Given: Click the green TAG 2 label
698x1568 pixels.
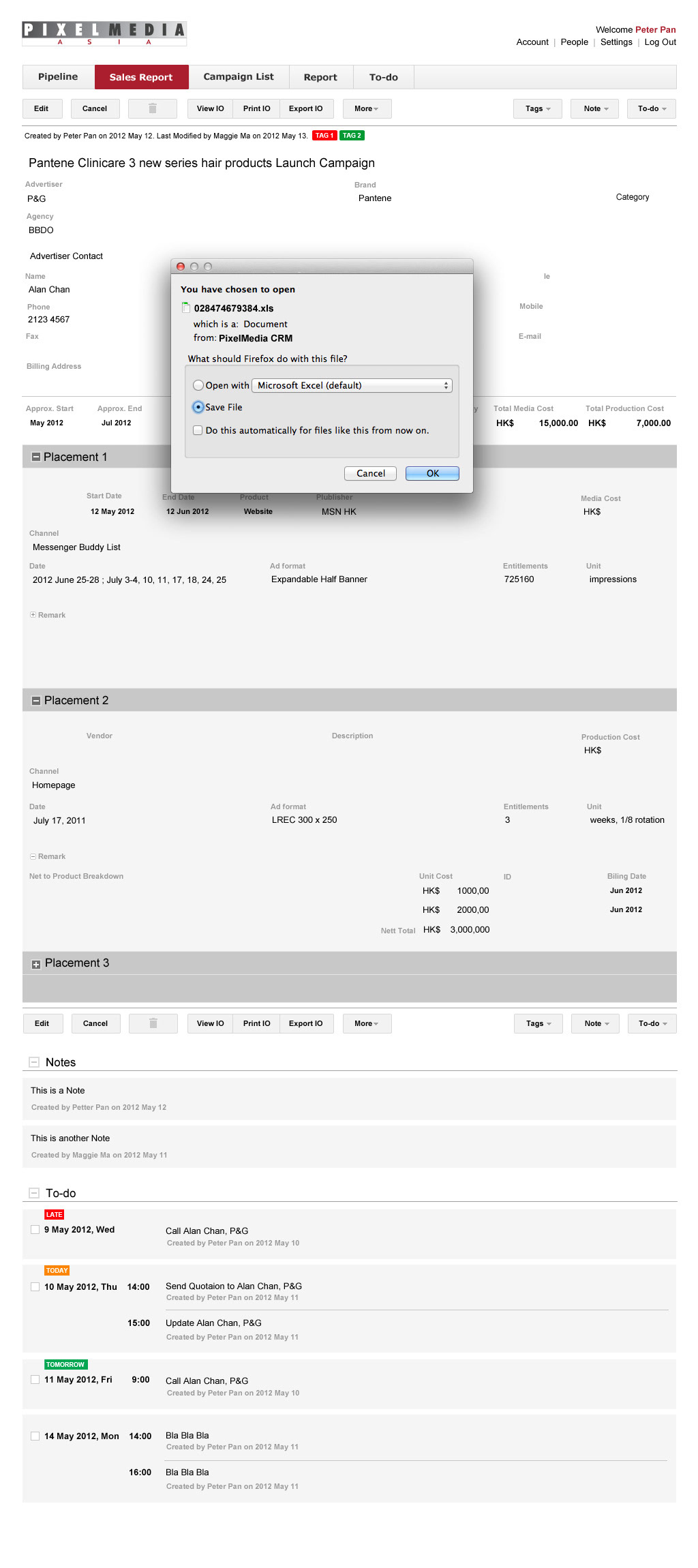Looking at the screenshot, I should [352, 136].
